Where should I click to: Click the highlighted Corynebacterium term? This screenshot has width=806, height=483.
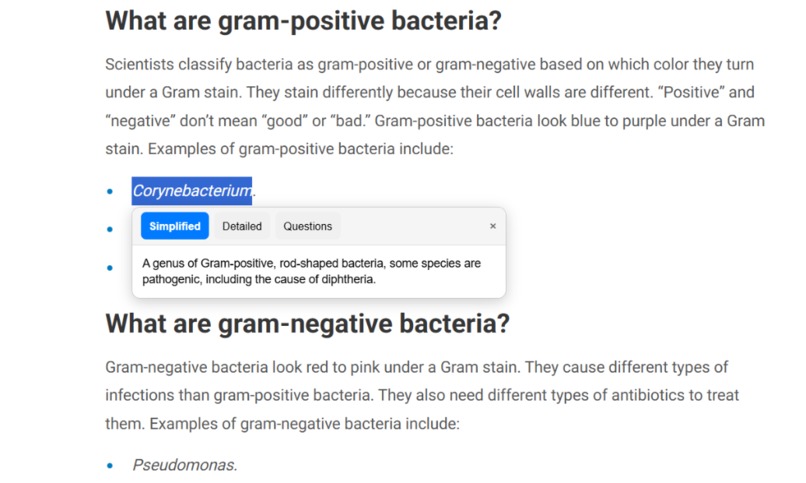[192, 191]
